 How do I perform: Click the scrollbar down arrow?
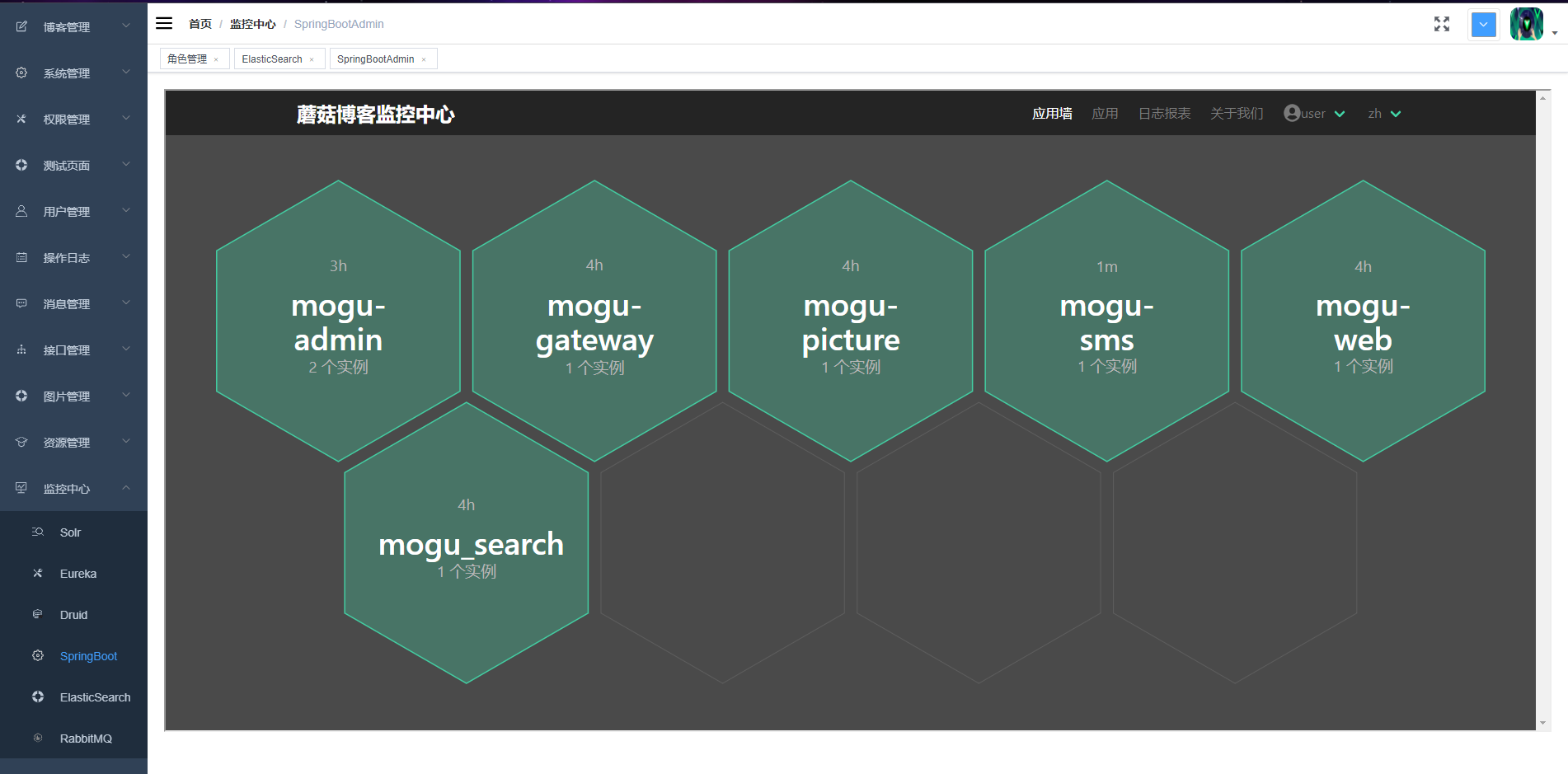1542,723
